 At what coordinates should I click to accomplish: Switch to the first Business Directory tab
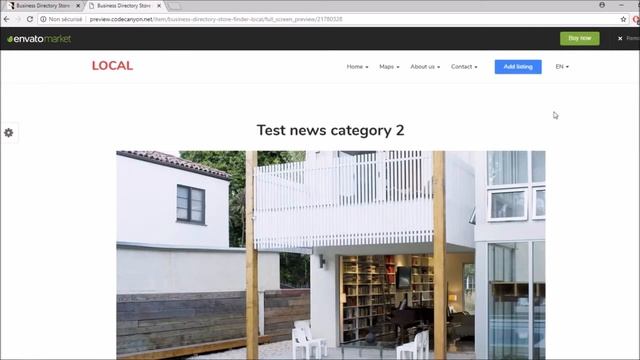(43, 6)
